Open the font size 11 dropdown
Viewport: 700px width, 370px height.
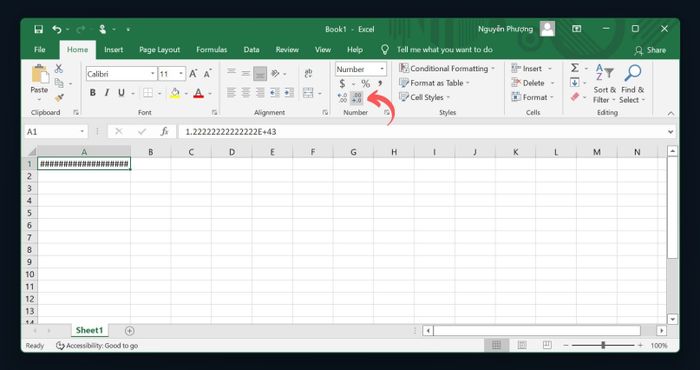[181, 74]
